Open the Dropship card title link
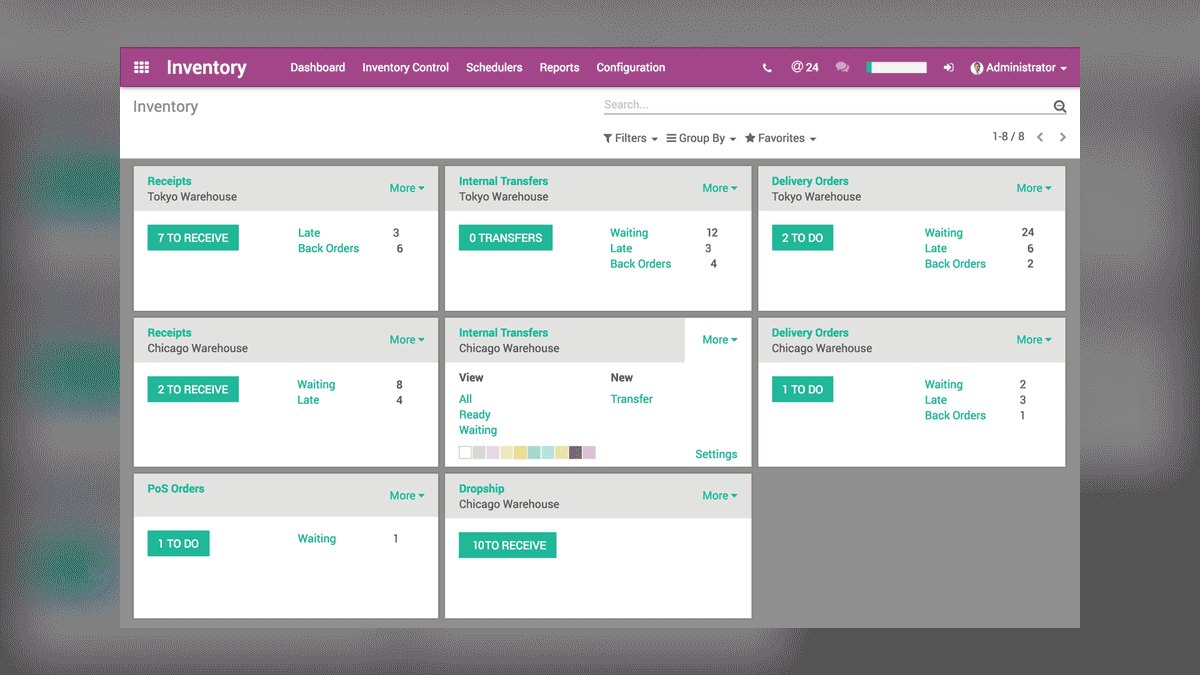The image size is (1200, 675). click(482, 489)
